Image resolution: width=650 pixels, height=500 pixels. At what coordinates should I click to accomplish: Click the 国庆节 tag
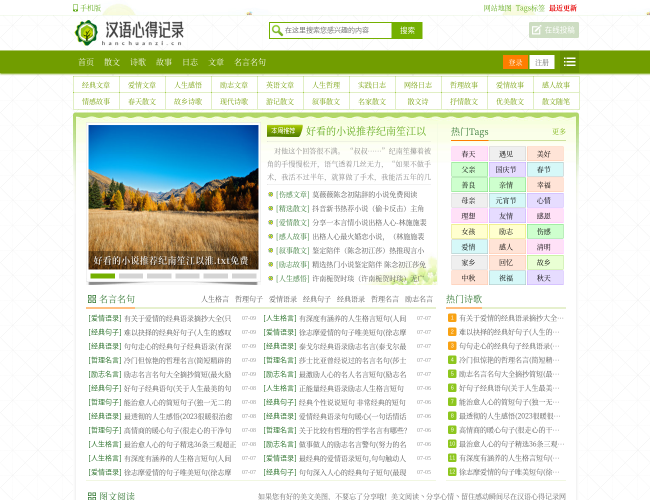507,169
